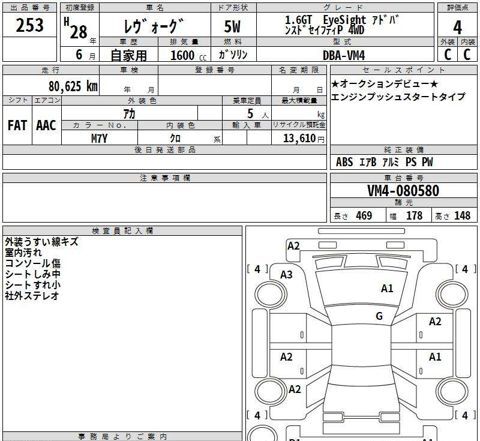Click ABS in the equipment list
This screenshot has width=480, height=441.
344,162
